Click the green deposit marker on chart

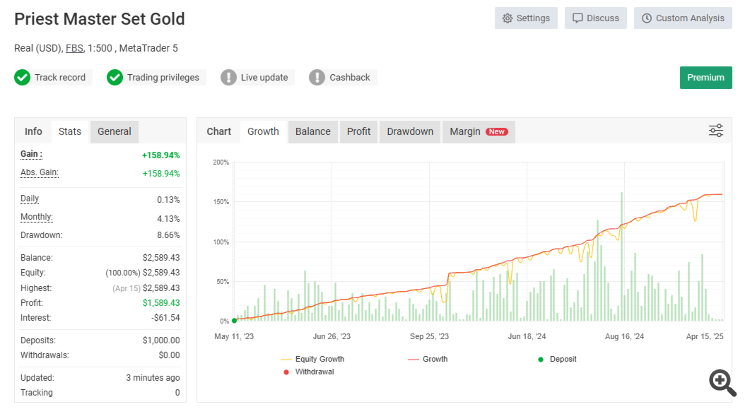click(234, 321)
